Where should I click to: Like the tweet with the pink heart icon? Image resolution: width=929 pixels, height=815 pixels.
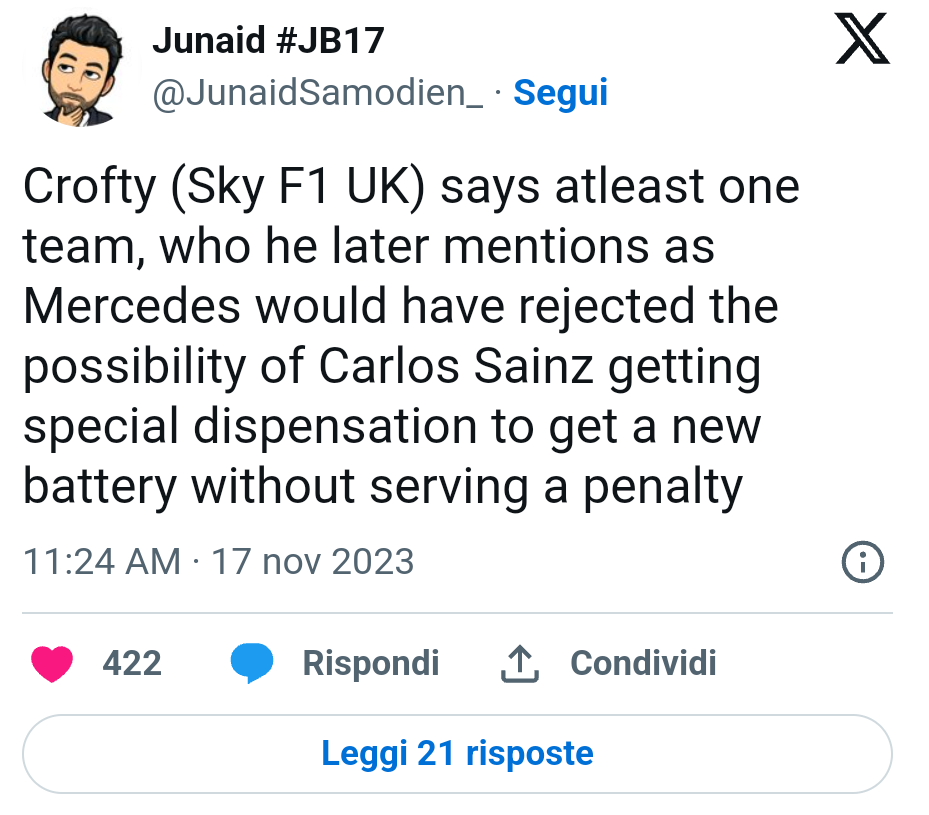pos(52,664)
